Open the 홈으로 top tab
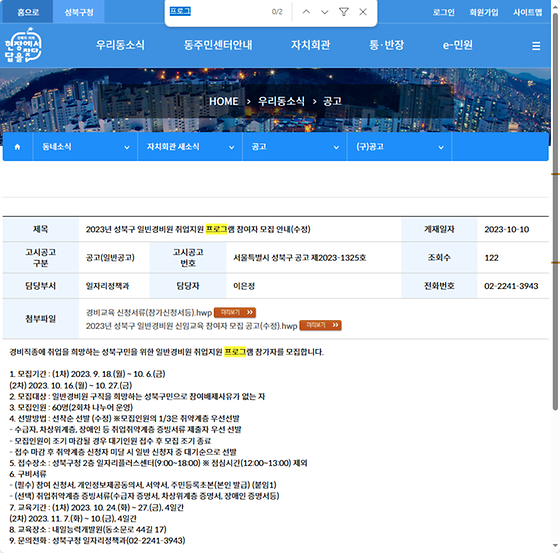 [x=28, y=12]
